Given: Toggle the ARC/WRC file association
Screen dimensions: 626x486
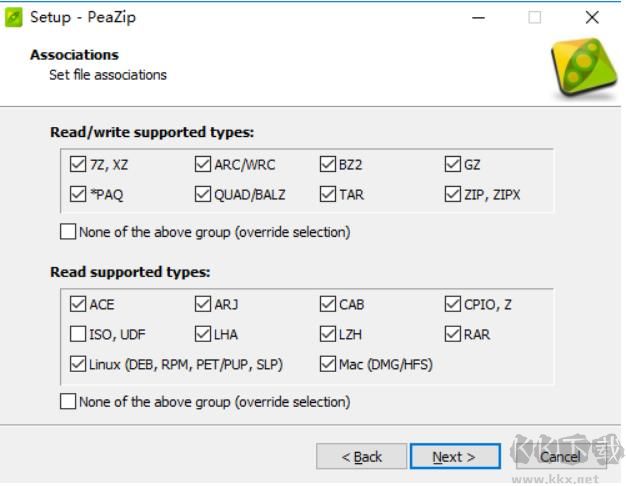Looking at the screenshot, I should 203,165.
